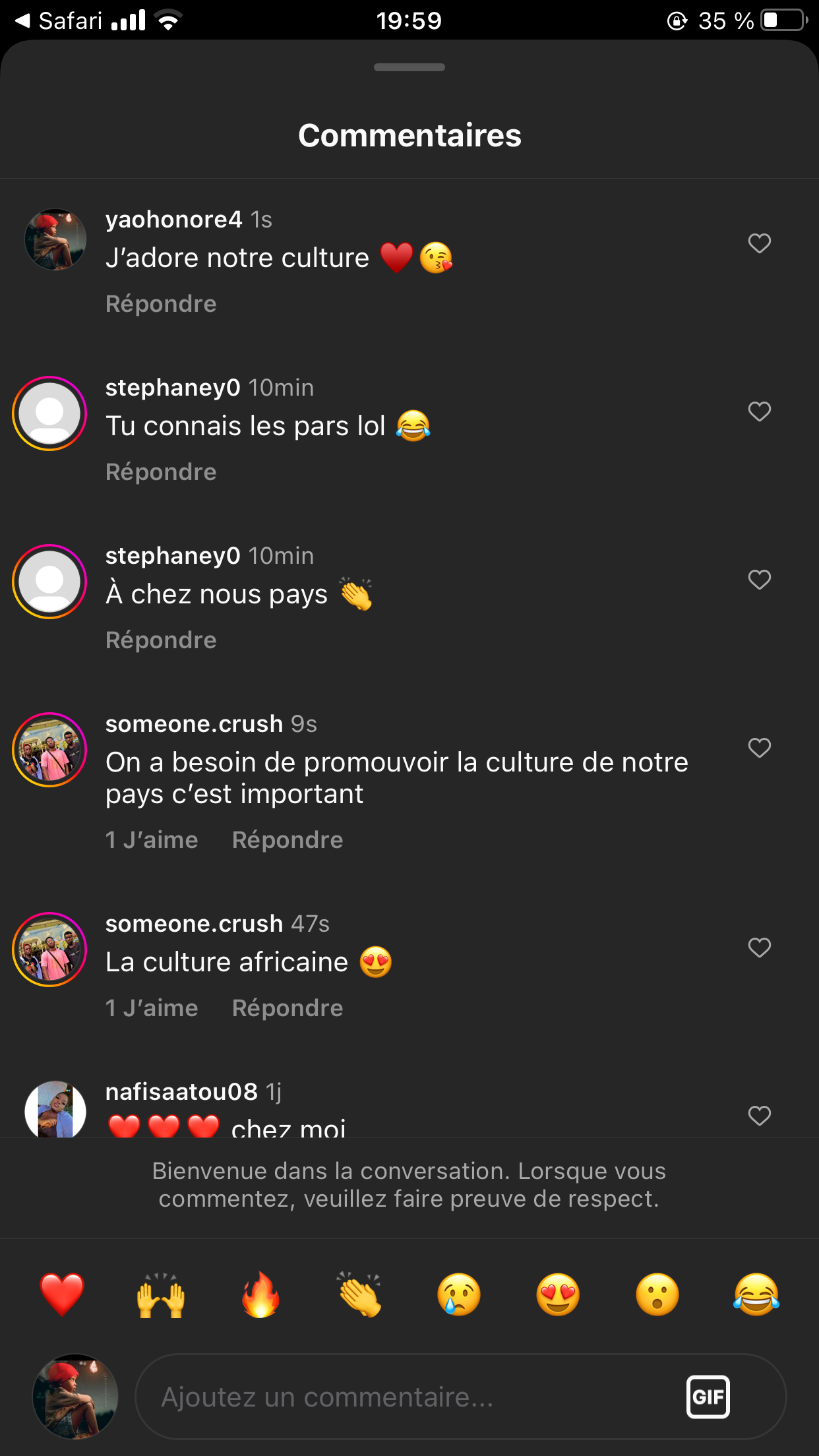This screenshot has height=1456, width=819.
Task: Return to Safari via status bar
Action: [x=59, y=21]
